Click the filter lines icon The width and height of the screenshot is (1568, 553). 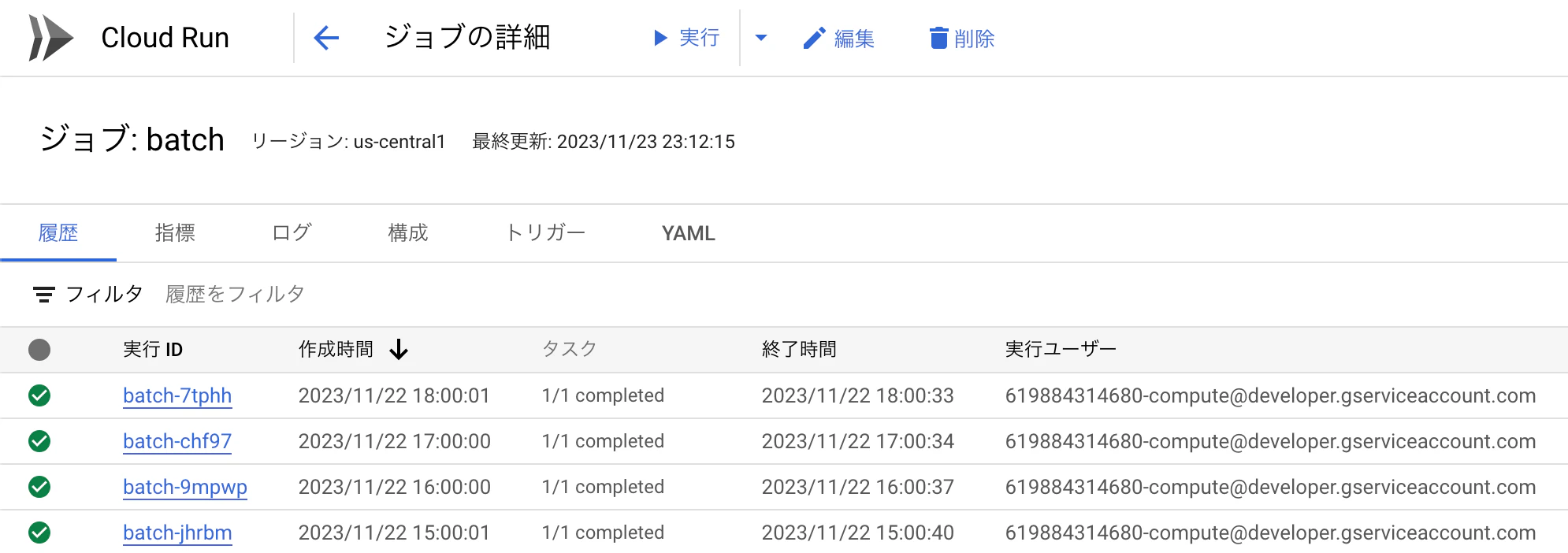(44, 295)
